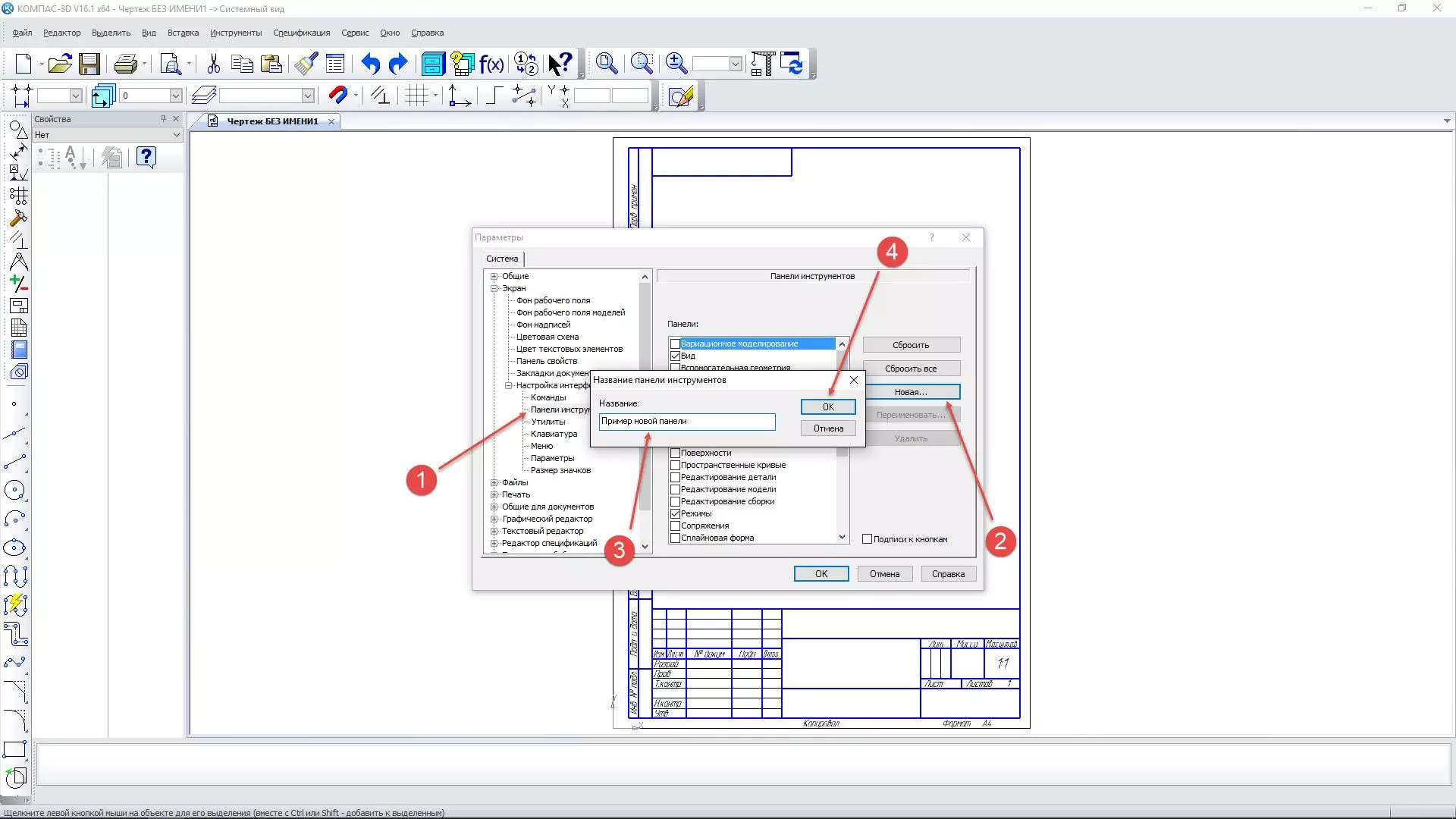1456x819 pixels.
Task: Select circle tool in left sidebar
Action: point(15,491)
